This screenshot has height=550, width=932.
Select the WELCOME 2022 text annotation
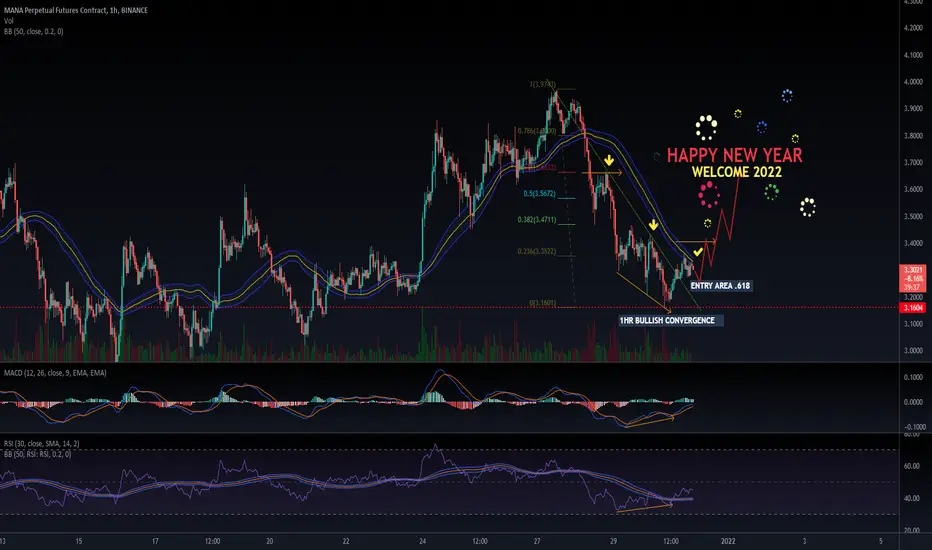point(736,172)
